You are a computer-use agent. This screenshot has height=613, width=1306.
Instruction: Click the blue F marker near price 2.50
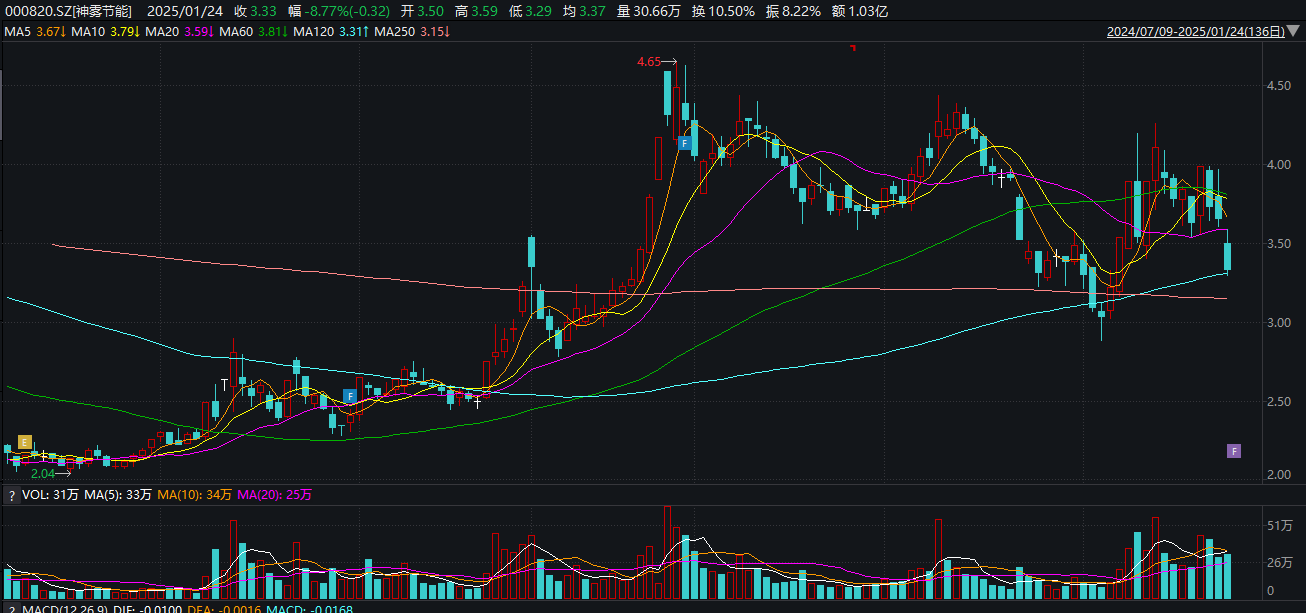[x=350, y=396]
